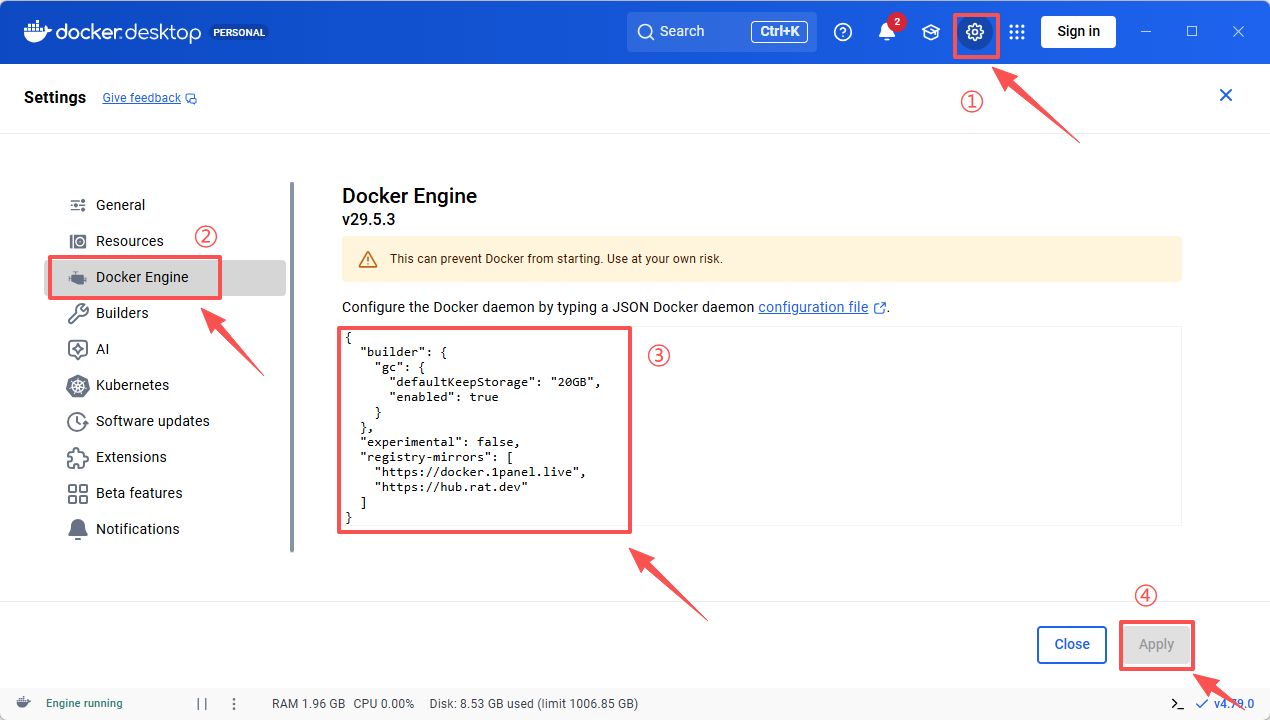
Task: Open the notifications bell with badge 2
Action: pyautogui.click(x=887, y=32)
